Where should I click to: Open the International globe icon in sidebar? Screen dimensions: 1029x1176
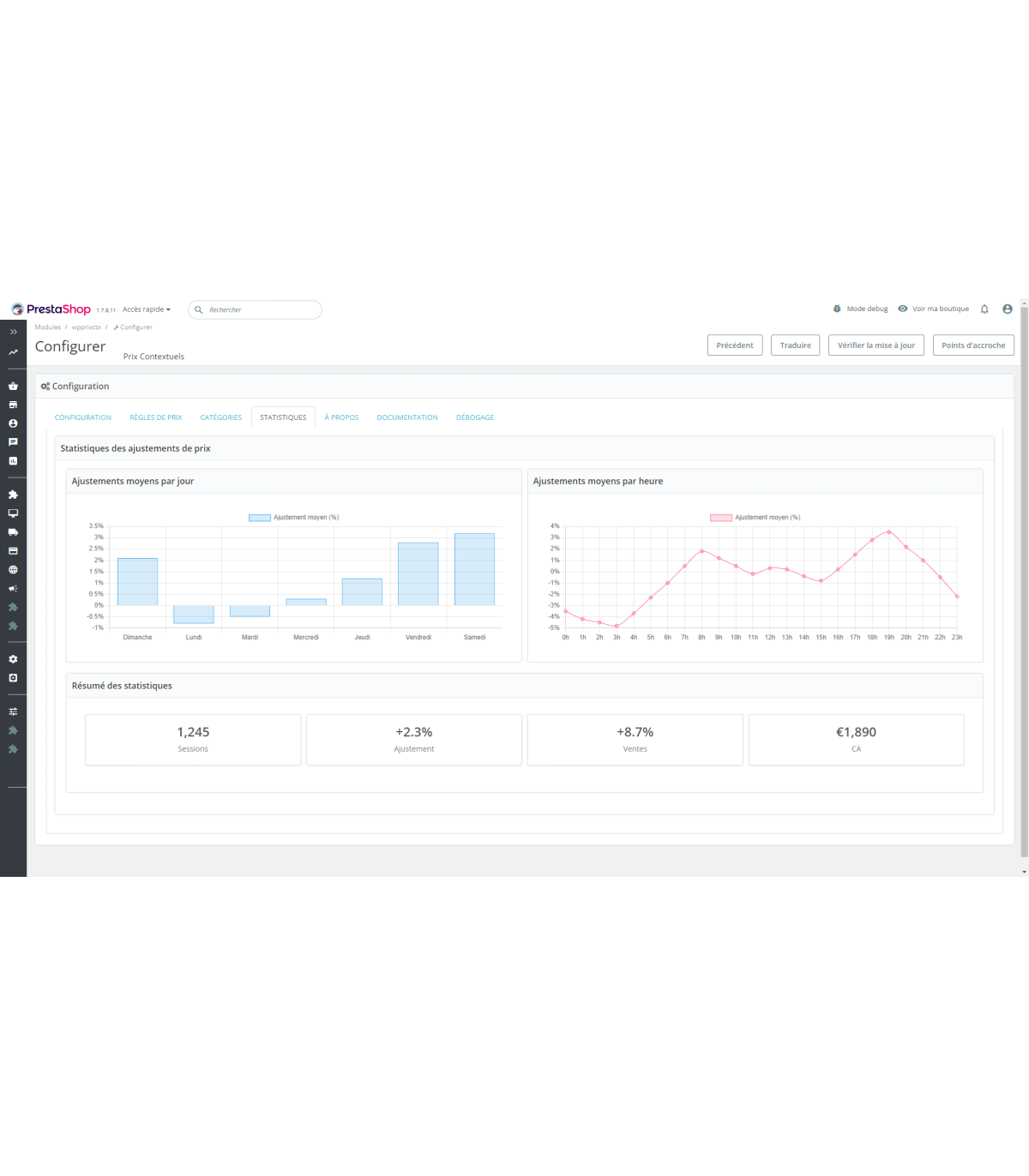(x=13, y=570)
